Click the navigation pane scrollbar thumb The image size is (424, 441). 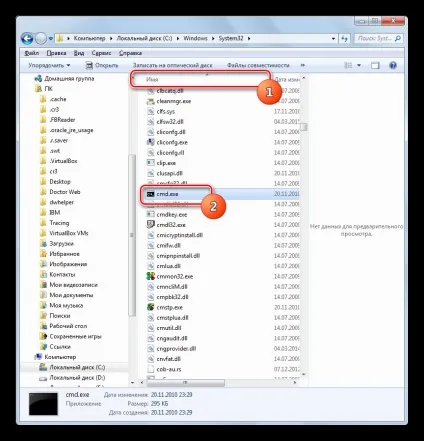coord(132,235)
